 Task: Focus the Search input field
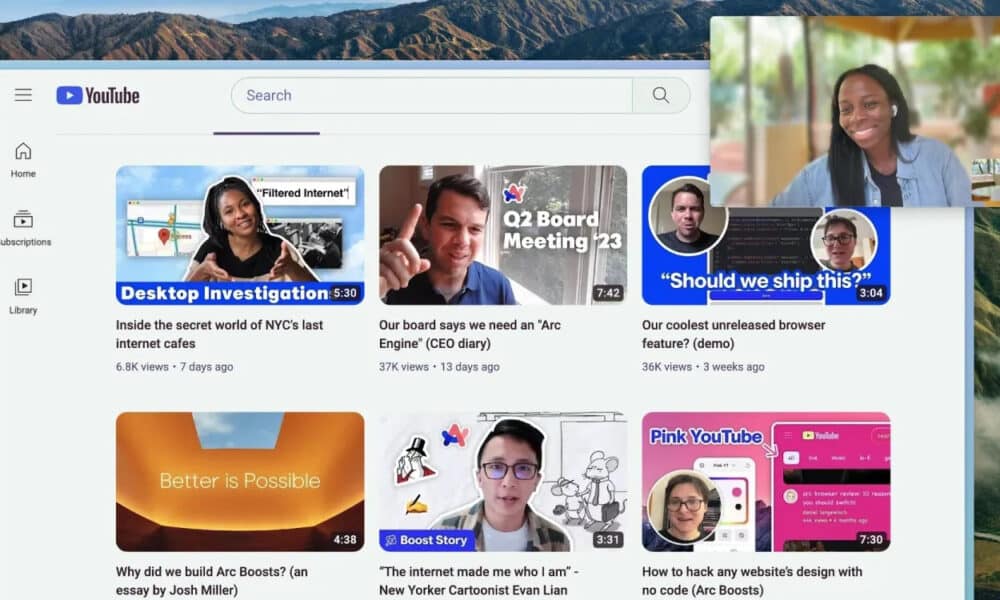pos(432,95)
